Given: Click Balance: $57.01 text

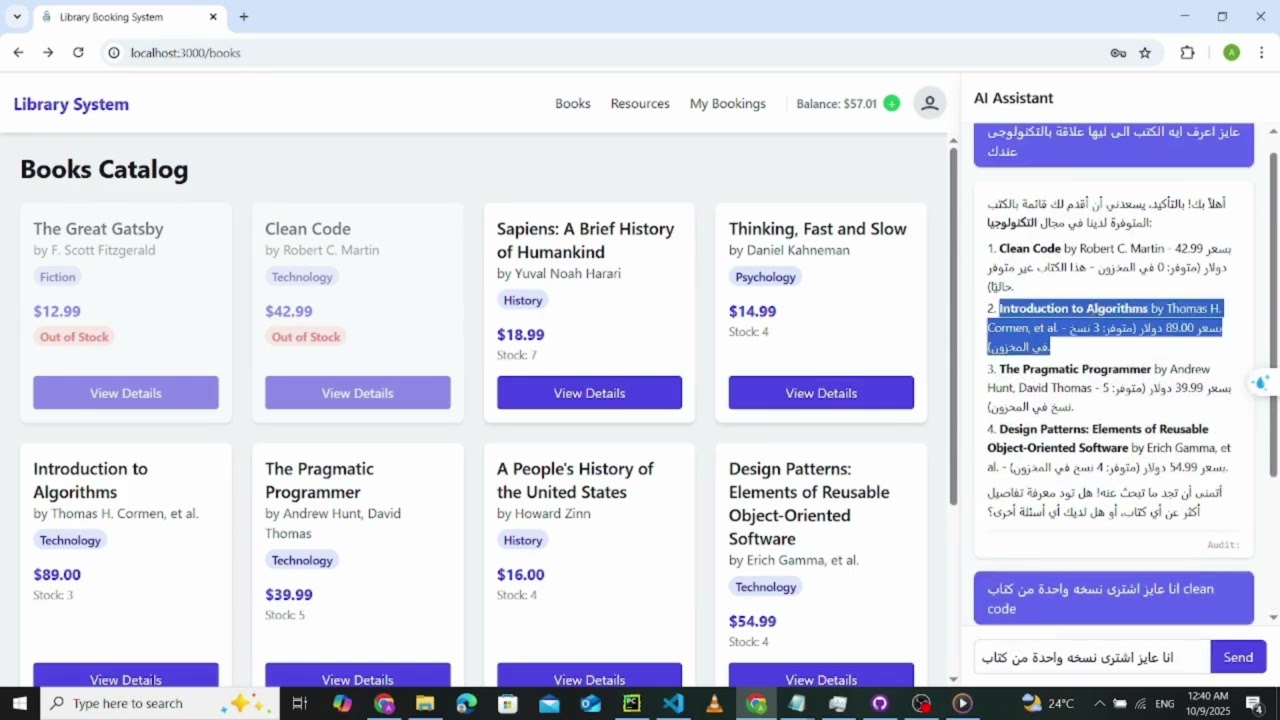Looking at the screenshot, I should 836,104.
